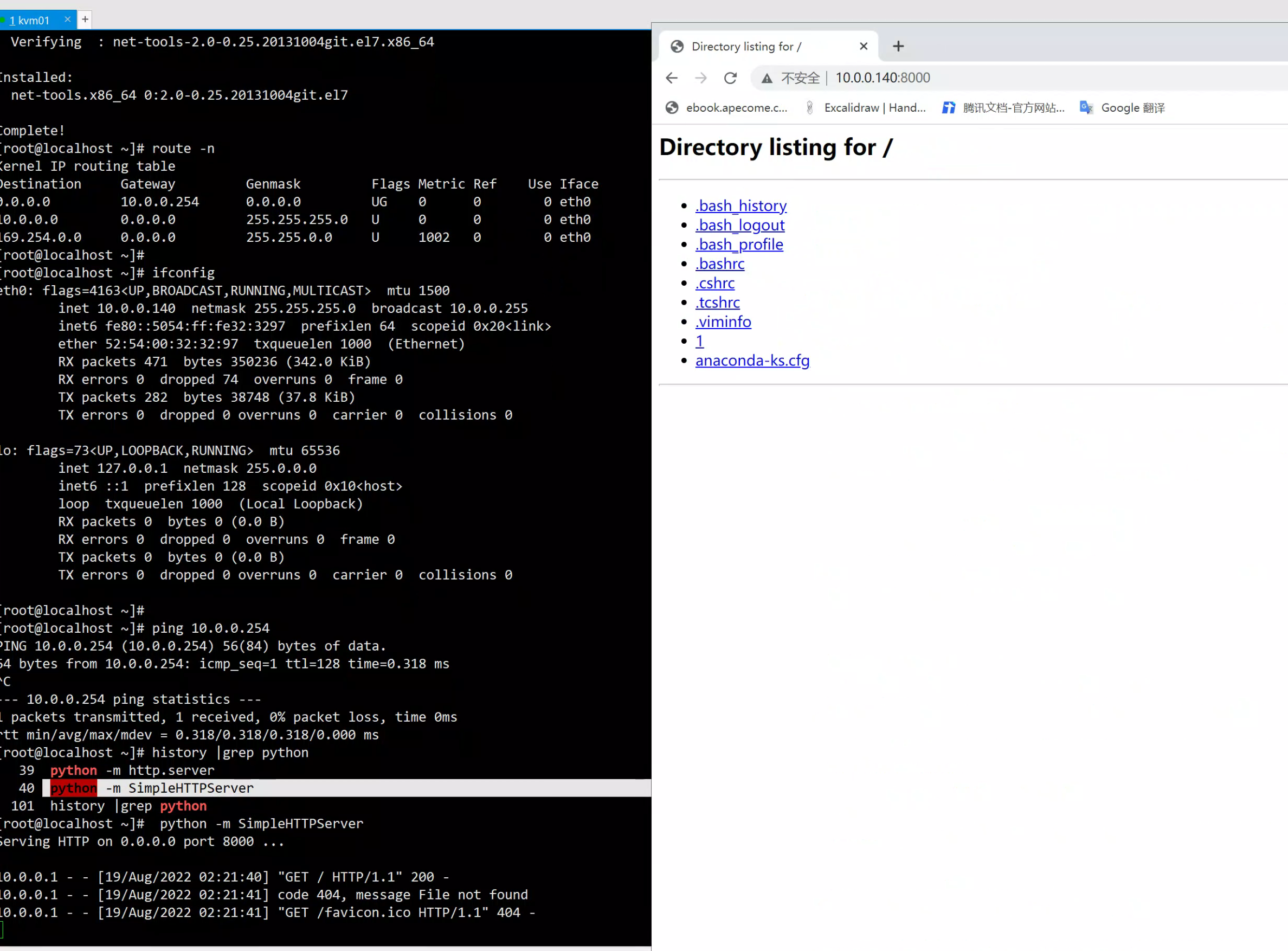Switch to kvm01 session tab
This screenshot has height=951, width=1288.
pos(29,20)
